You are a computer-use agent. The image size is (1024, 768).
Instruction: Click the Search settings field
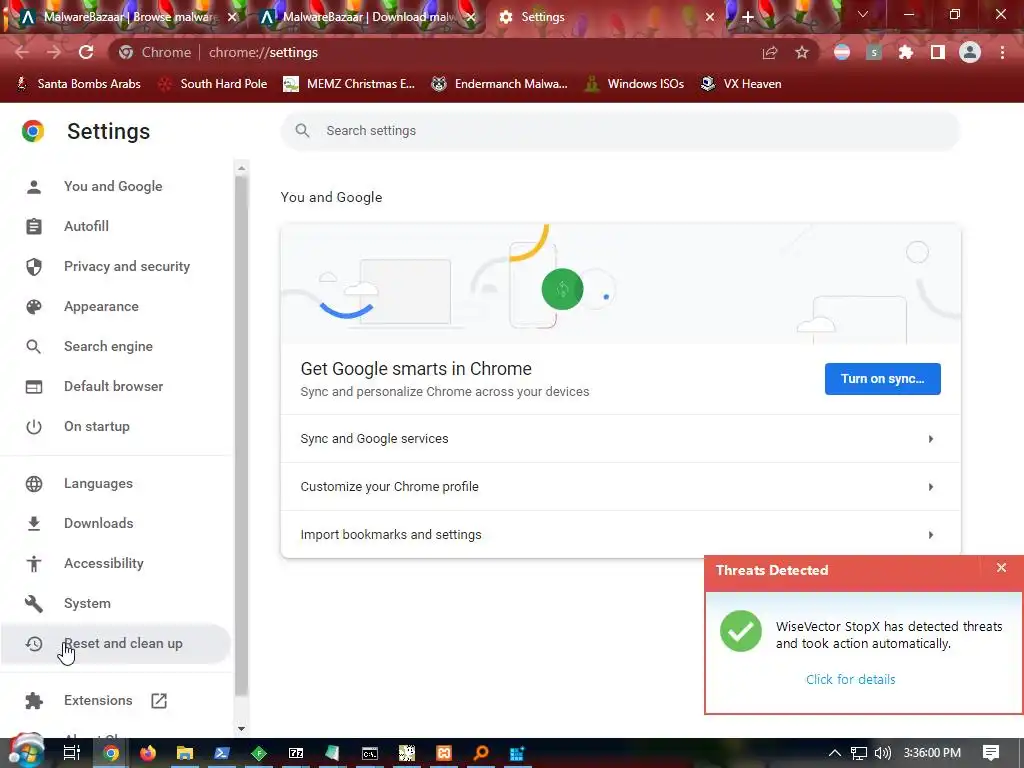point(620,131)
